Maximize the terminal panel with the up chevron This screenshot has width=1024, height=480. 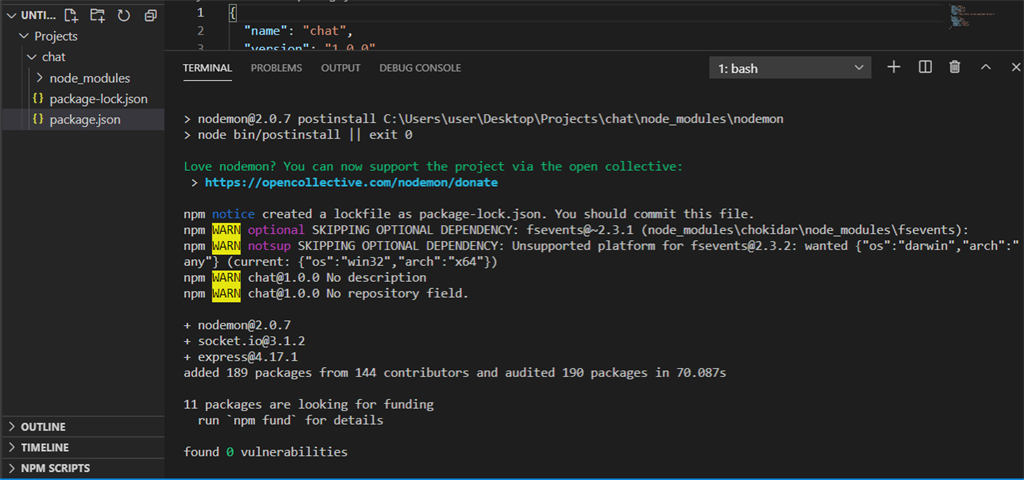tap(985, 67)
